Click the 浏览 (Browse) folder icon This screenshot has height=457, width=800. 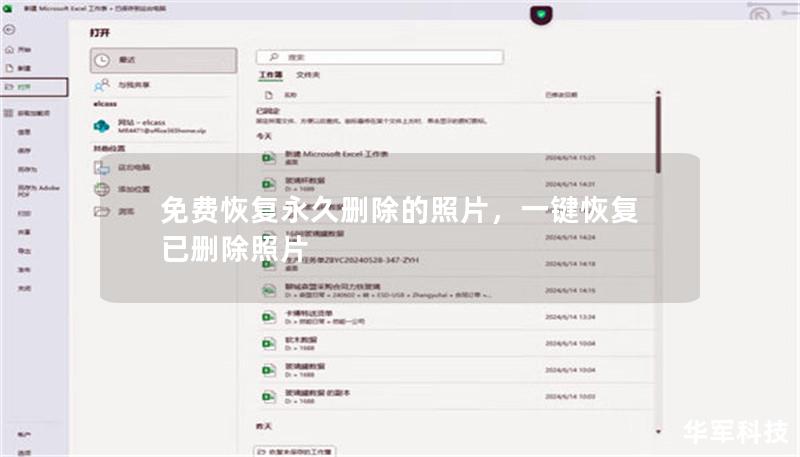pos(101,211)
